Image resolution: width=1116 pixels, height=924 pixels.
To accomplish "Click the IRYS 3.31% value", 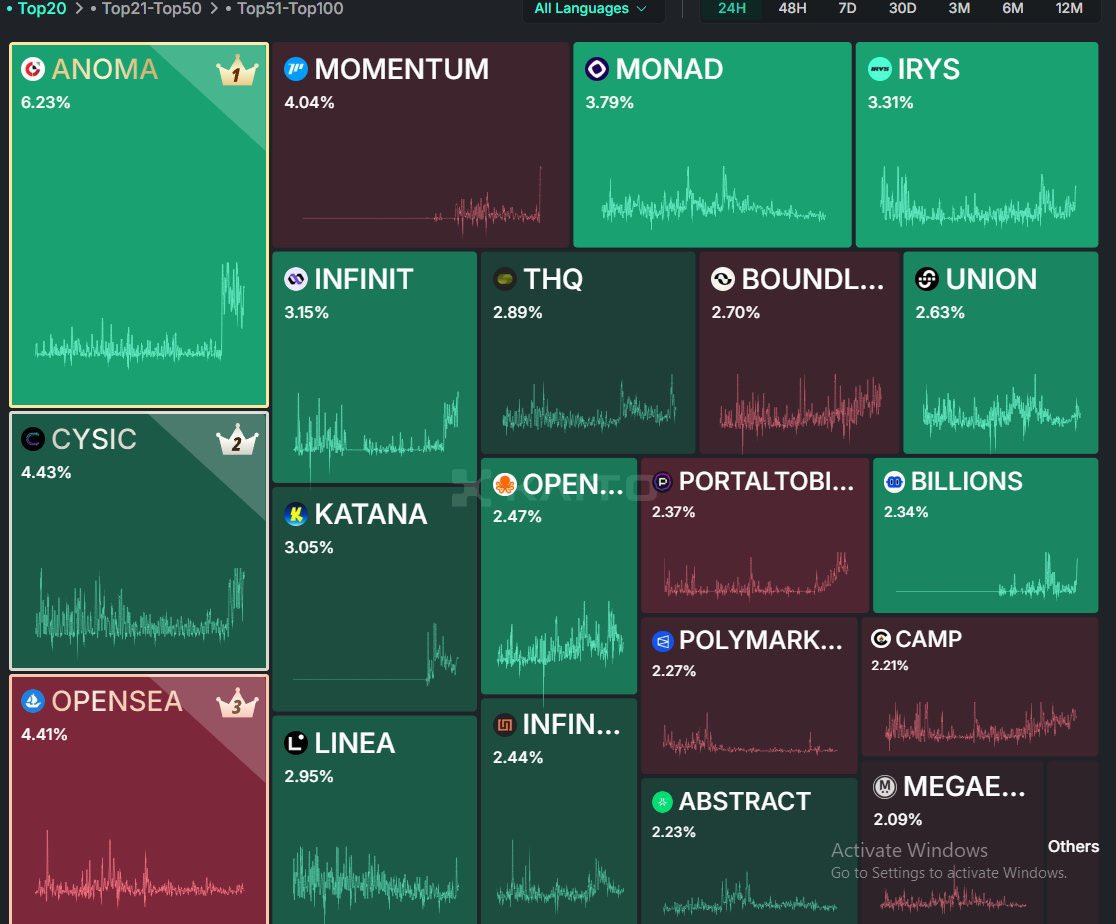I will (890, 103).
